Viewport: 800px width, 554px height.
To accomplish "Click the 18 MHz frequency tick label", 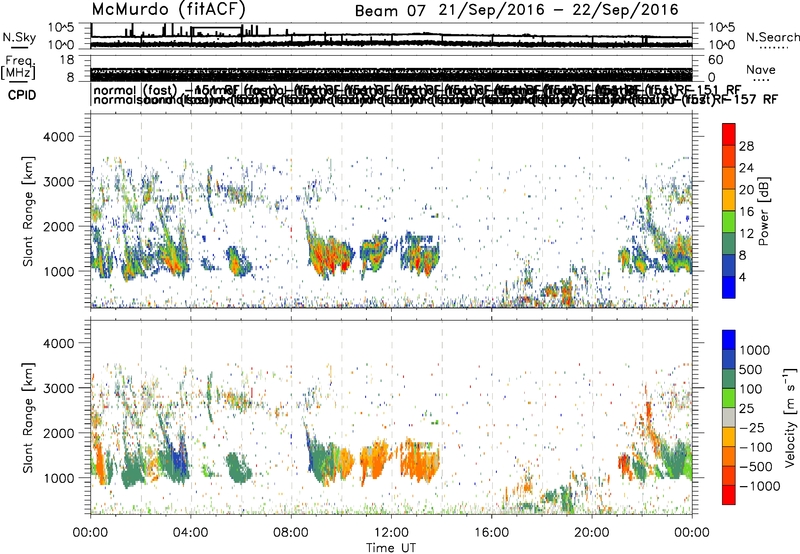I will point(67,60).
